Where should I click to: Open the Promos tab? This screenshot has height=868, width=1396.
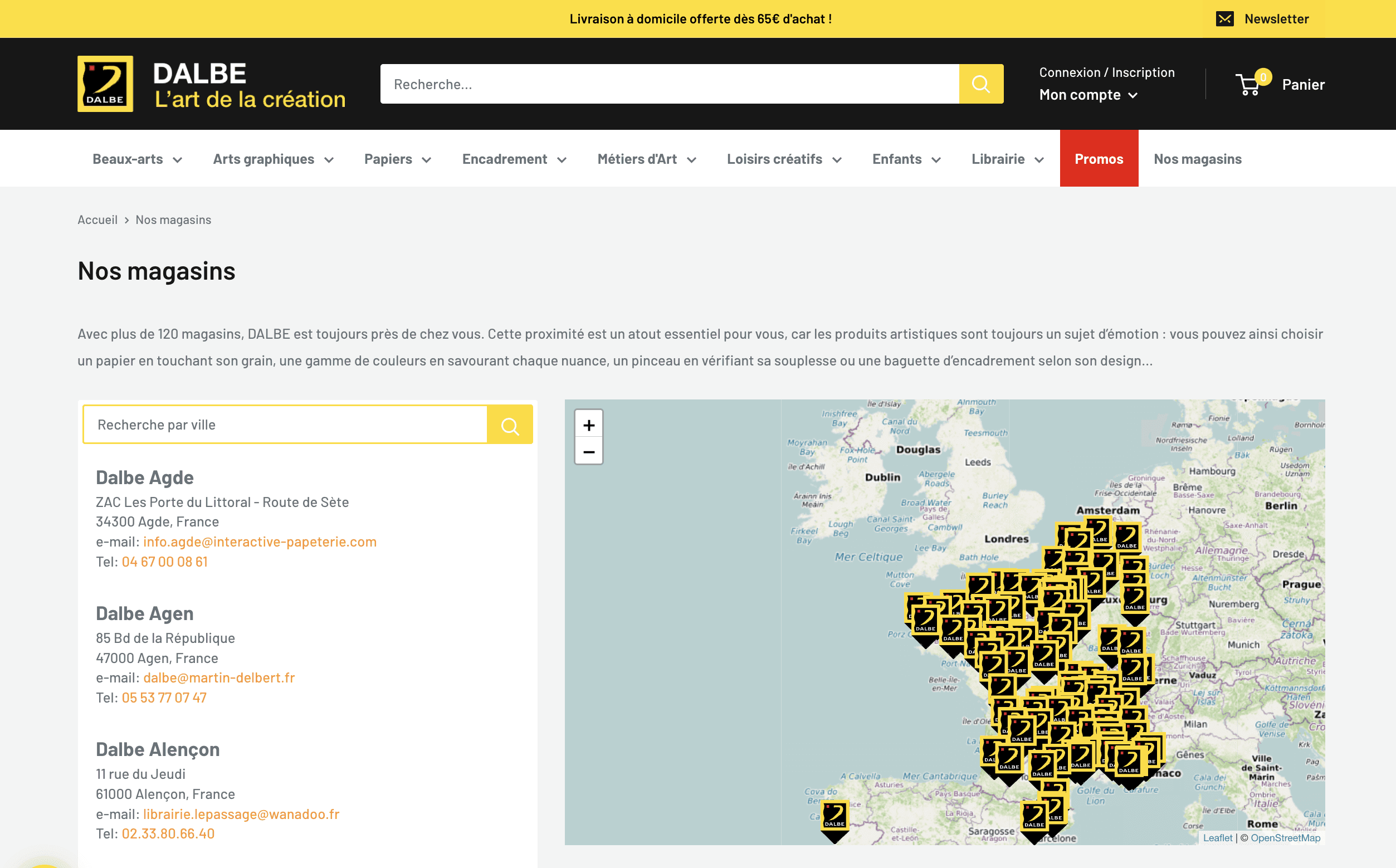click(x=1098, y=159)
